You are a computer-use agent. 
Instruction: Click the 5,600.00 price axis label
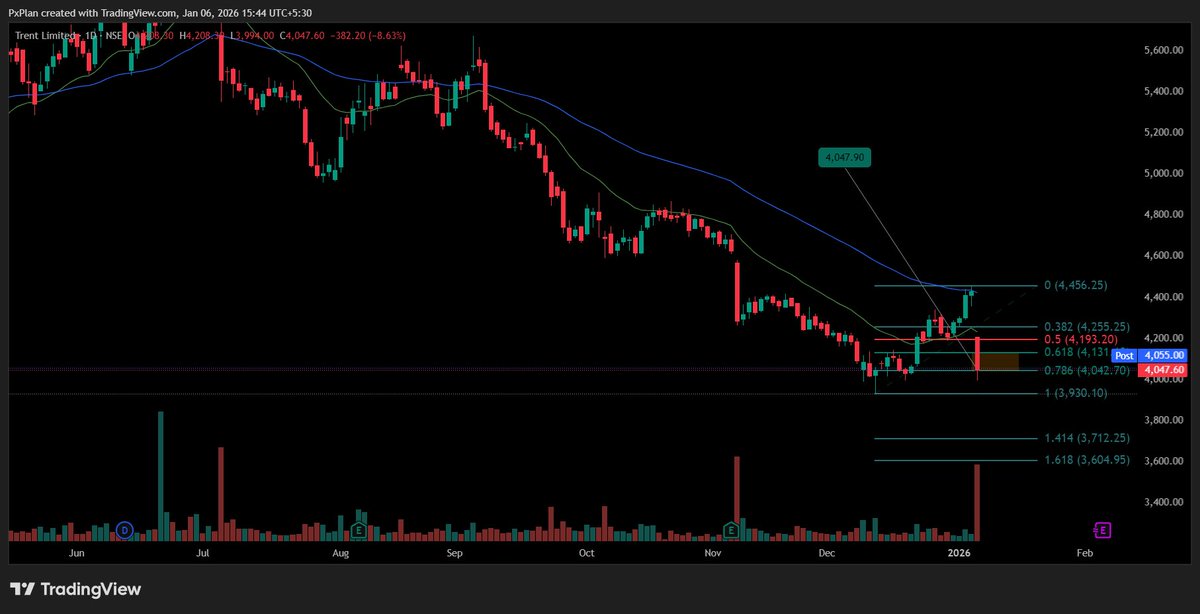pos(1162,50)
